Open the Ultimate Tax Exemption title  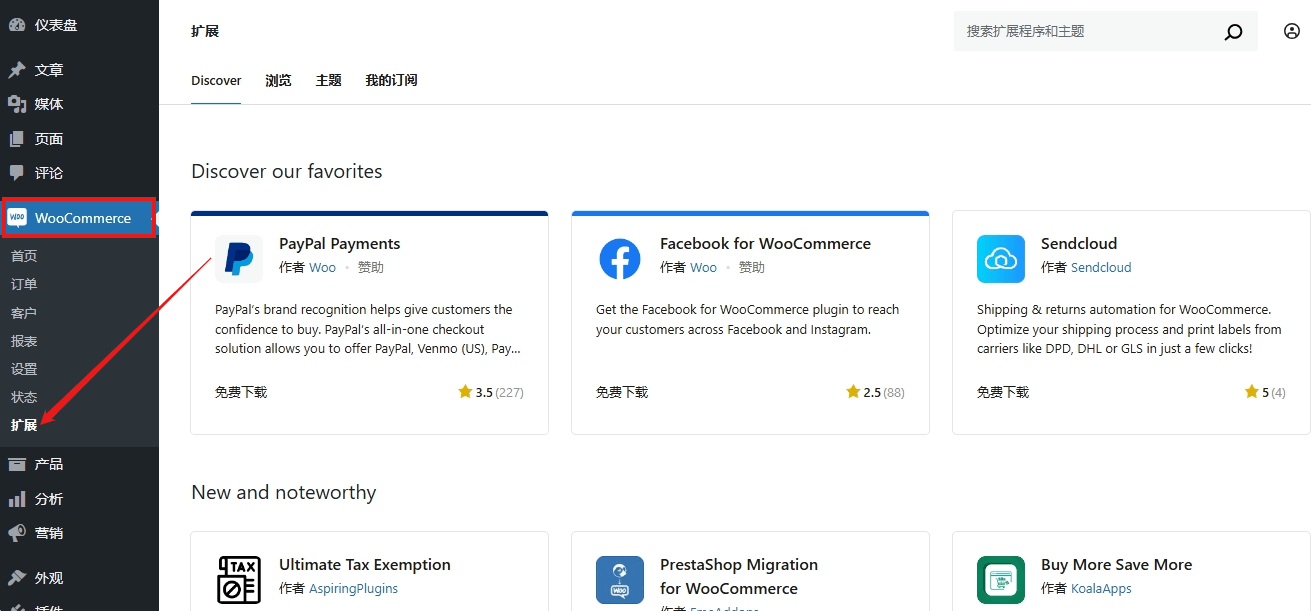tap(365, 564)
